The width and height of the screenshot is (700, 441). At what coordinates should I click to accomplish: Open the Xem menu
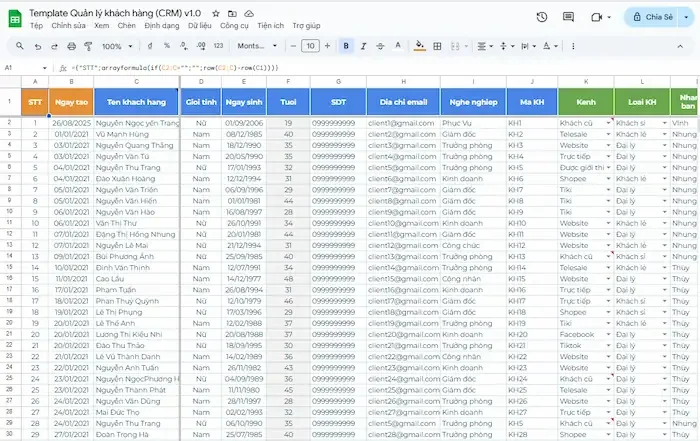[101, 25]
